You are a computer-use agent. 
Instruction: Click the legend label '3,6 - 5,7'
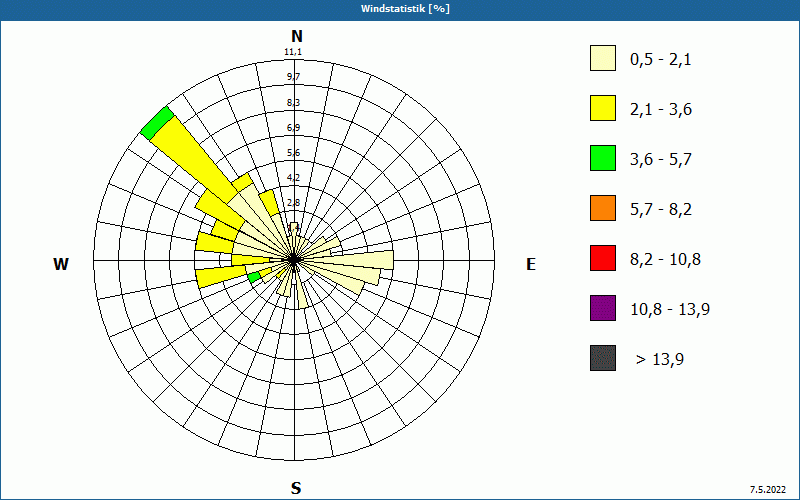(661, 160)
